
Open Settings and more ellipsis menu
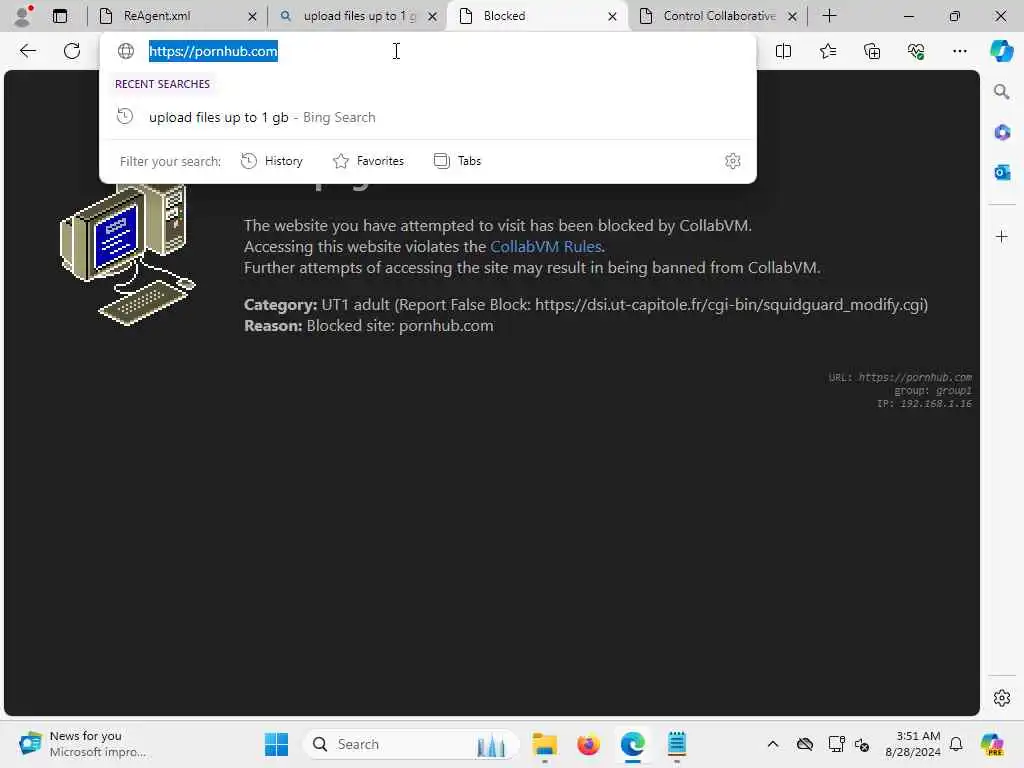click(959, 51)
